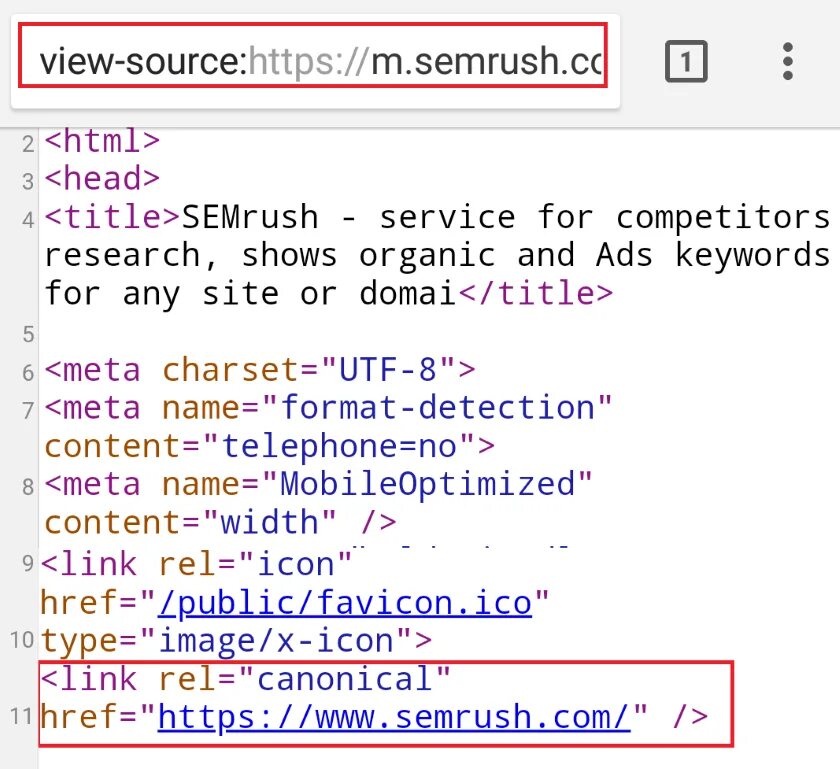Click line number 2 in gutter
Viewport: 840px width, 769px height.
pyautogui.click(x=29, y=144)
